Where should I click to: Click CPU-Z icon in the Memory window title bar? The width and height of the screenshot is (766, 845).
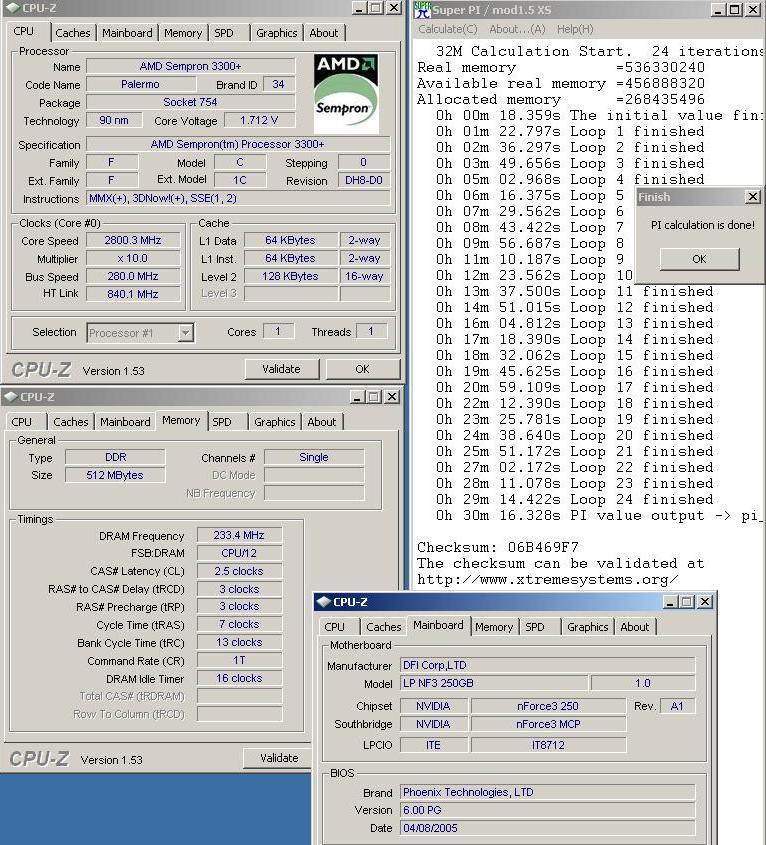coord(10,397)
